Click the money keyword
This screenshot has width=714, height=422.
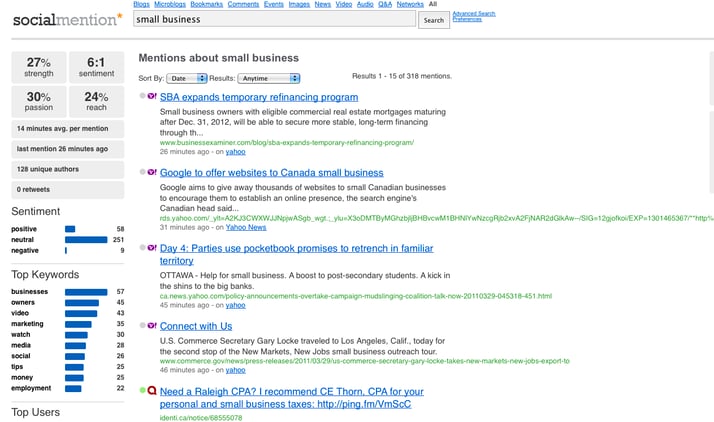click(x=22, y=377)
